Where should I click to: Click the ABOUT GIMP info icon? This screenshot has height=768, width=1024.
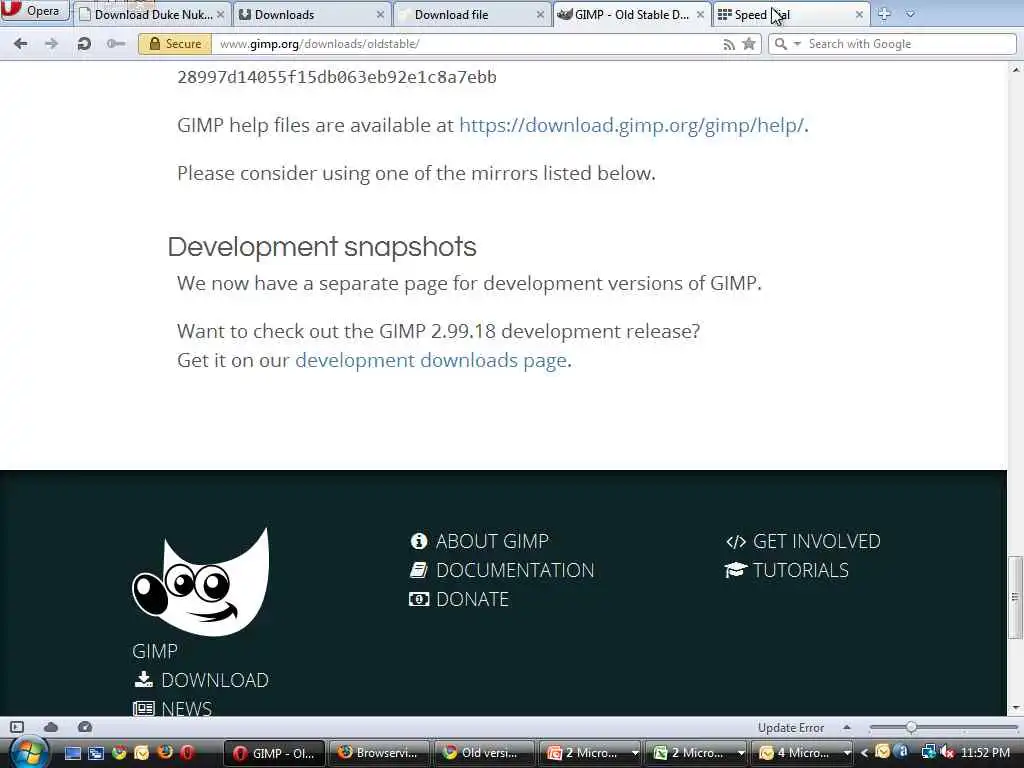(x=419, y=541)
